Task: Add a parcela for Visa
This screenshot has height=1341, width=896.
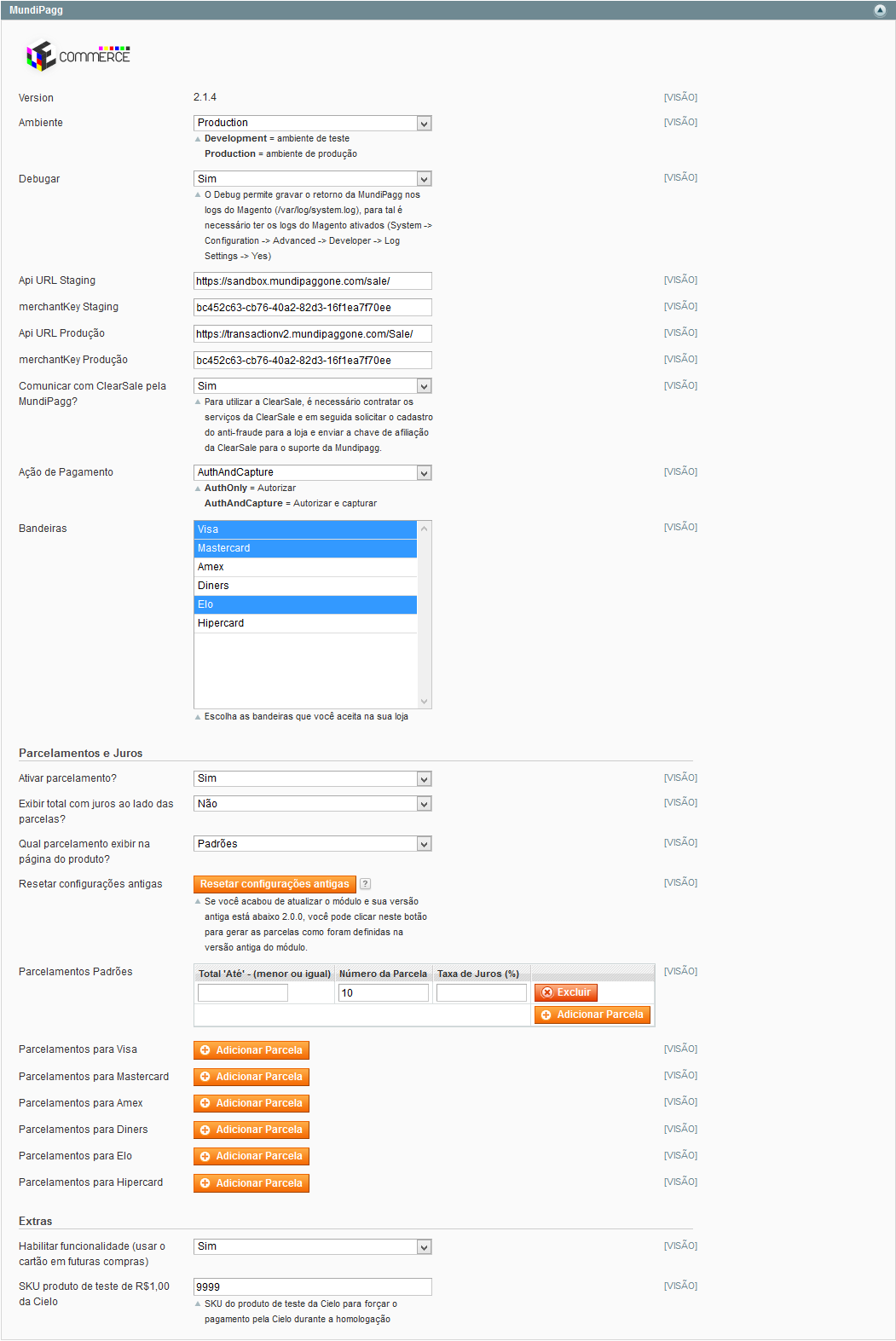Action: coord(251,1050)
